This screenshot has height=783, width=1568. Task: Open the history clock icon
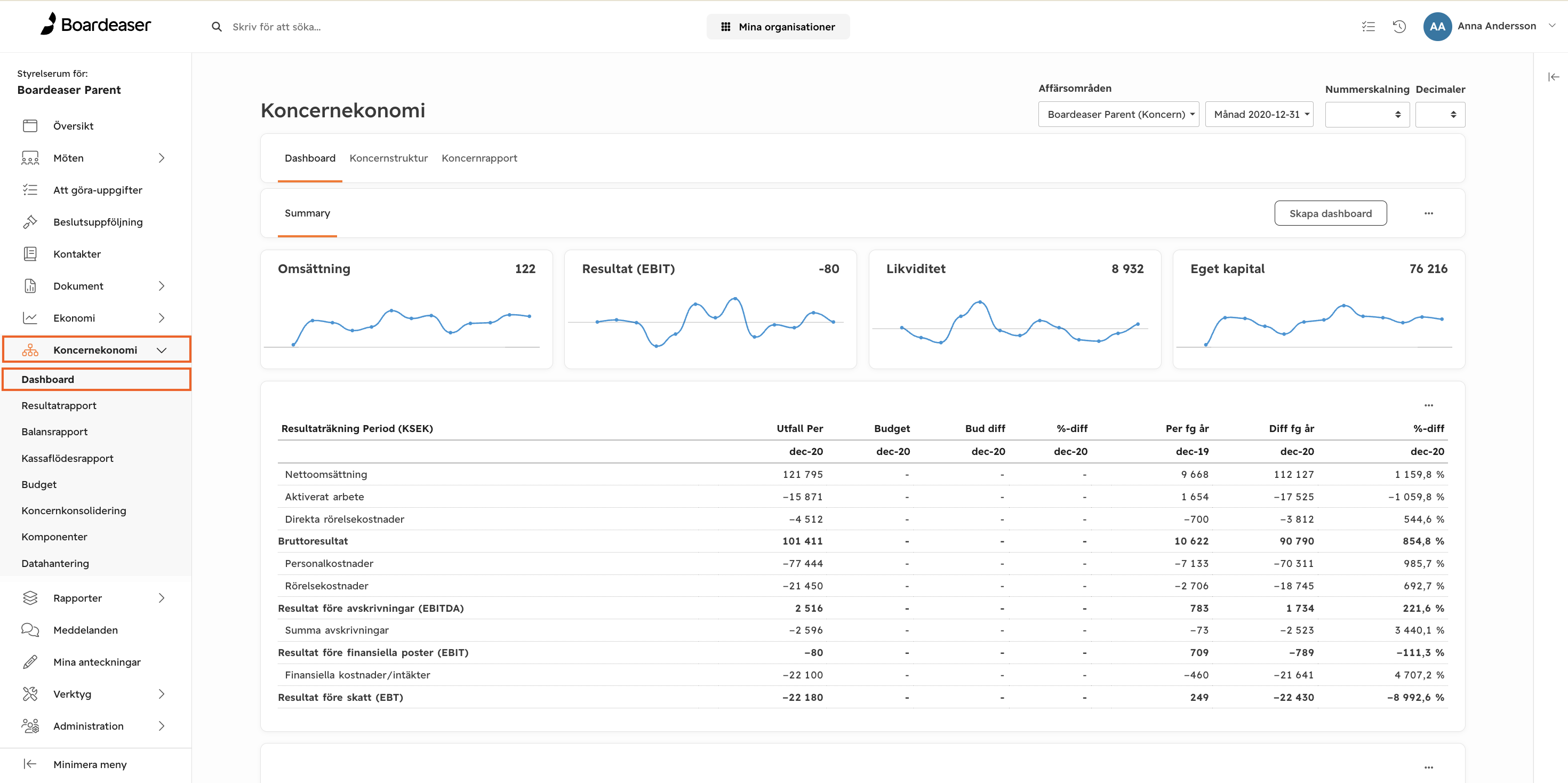[x=1399, y=26]
